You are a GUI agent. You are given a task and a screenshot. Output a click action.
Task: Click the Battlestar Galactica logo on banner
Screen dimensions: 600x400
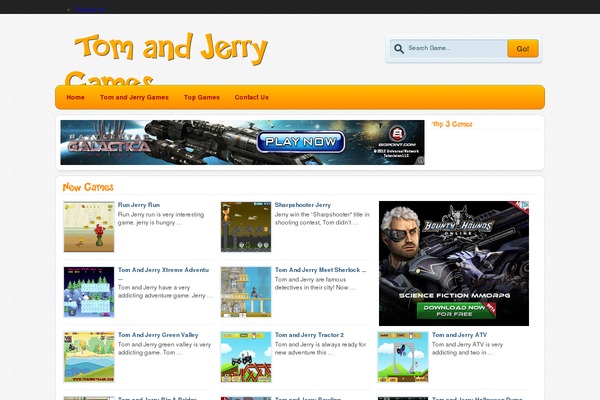[109, 144]
